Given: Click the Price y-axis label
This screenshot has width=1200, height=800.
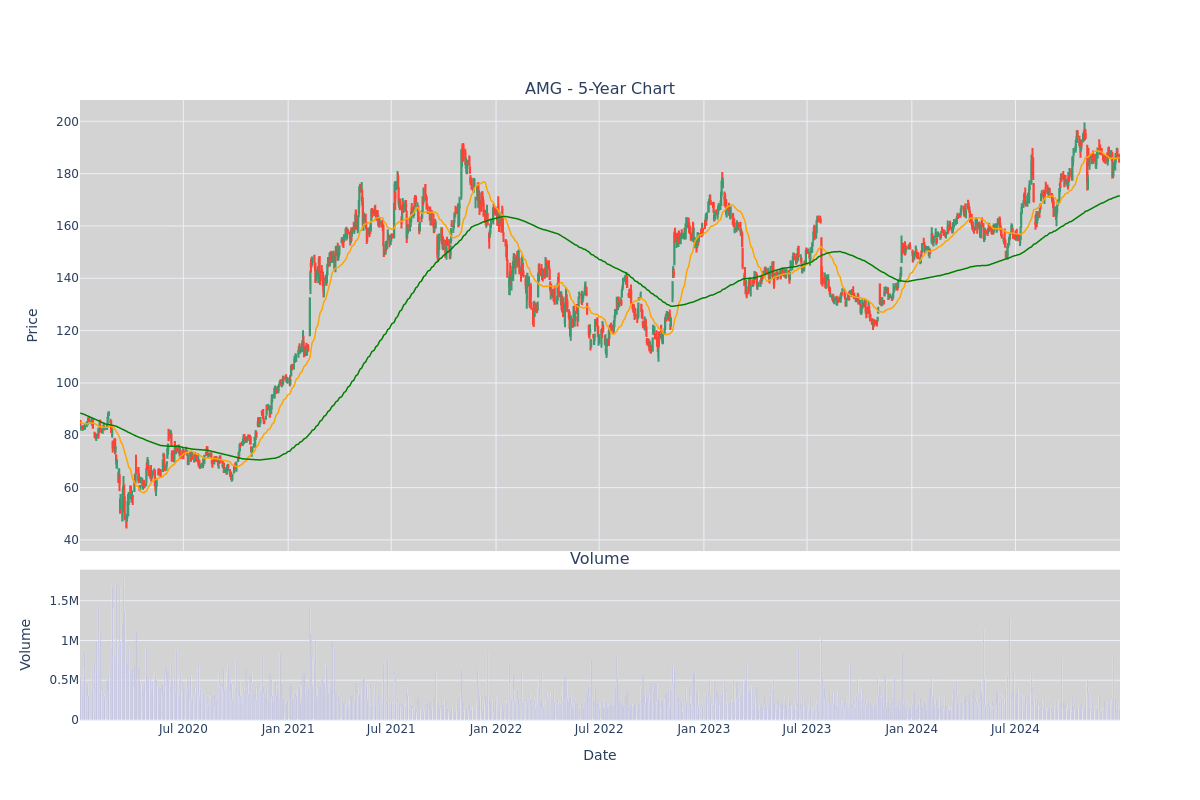Looking at the screenshot, I should [x=32, y=325].
